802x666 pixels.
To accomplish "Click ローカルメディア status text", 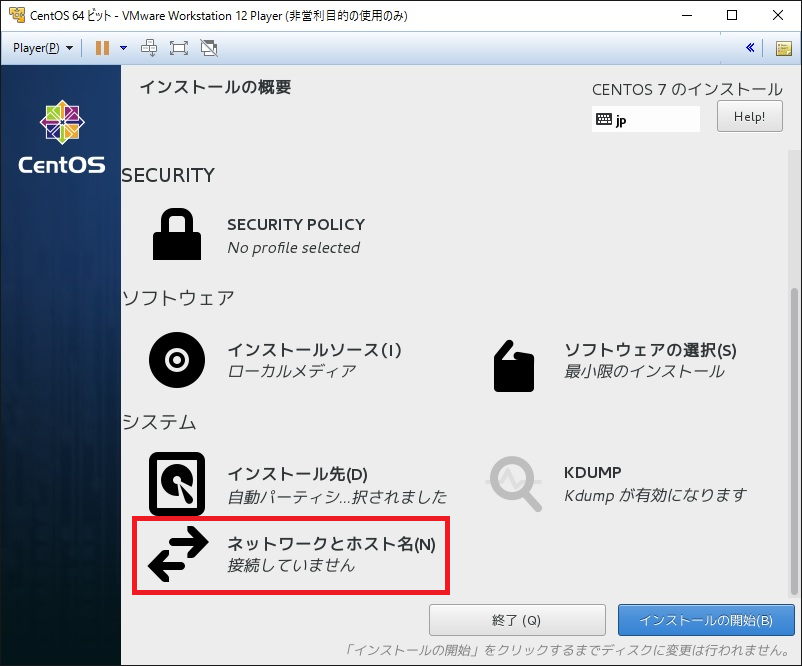I will click(292, 371).
